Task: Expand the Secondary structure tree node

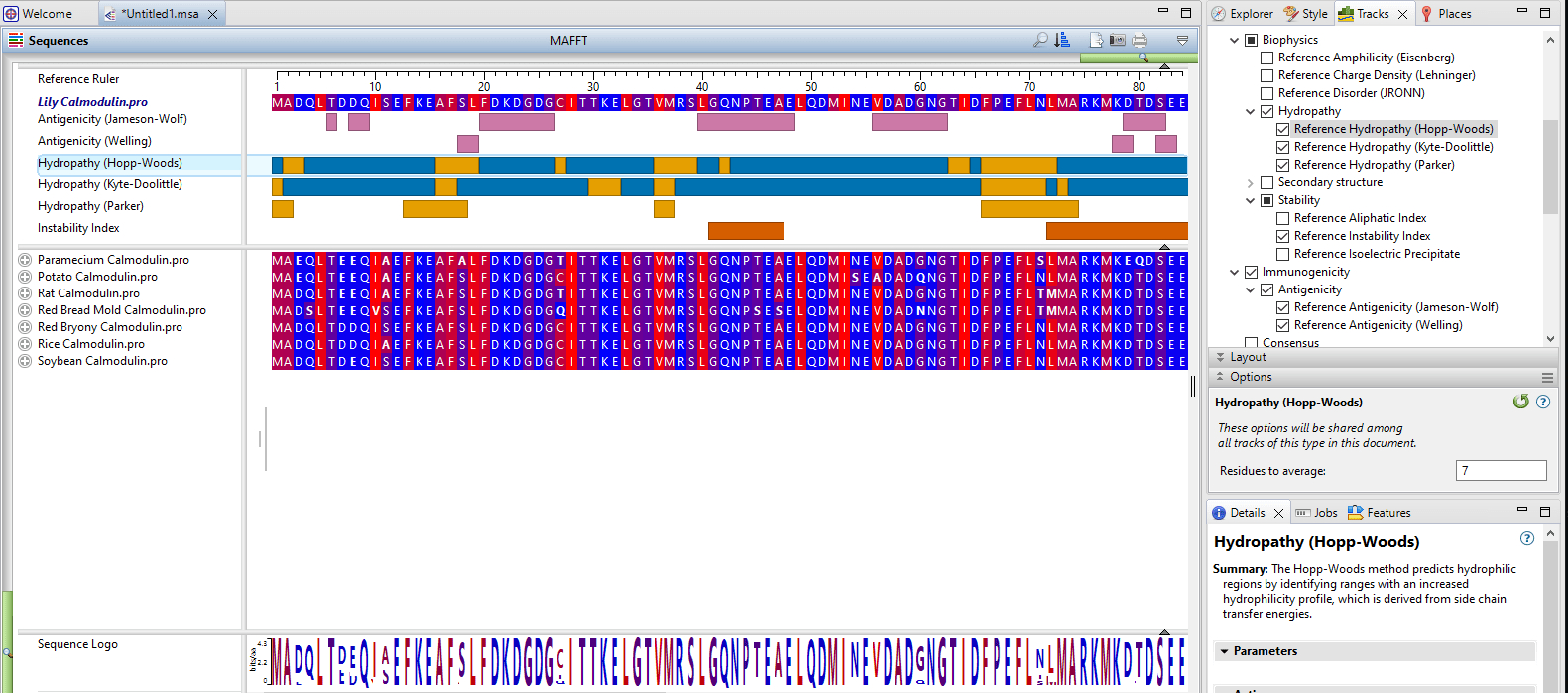Action: [x=1250, y=182]
